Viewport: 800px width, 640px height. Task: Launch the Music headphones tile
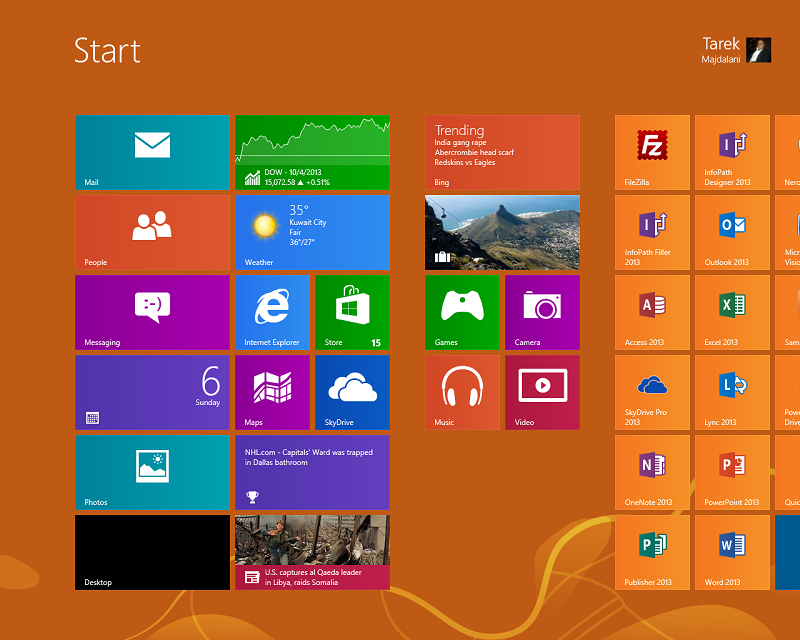click(462, 392)
